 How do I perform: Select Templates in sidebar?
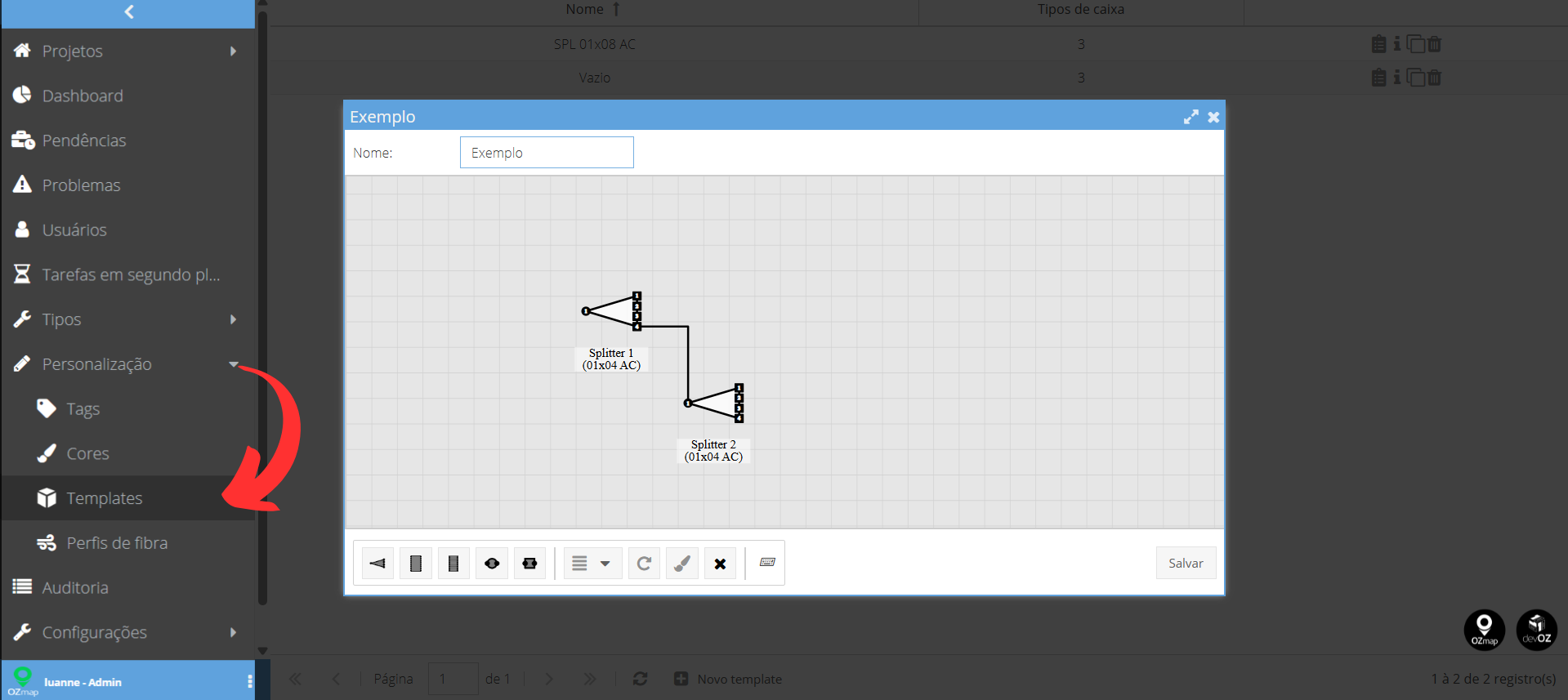click(x=128, y=498)
